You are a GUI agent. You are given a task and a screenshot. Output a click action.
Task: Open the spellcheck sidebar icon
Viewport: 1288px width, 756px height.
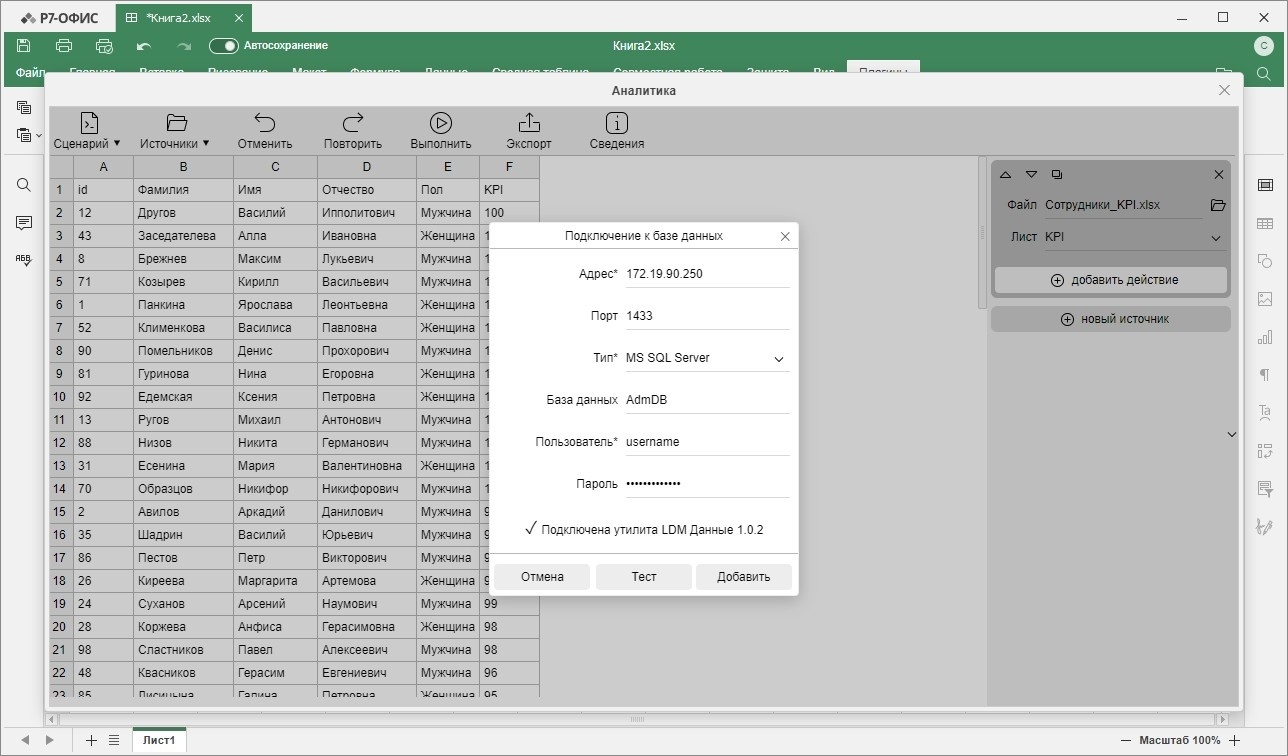[24, 260]
